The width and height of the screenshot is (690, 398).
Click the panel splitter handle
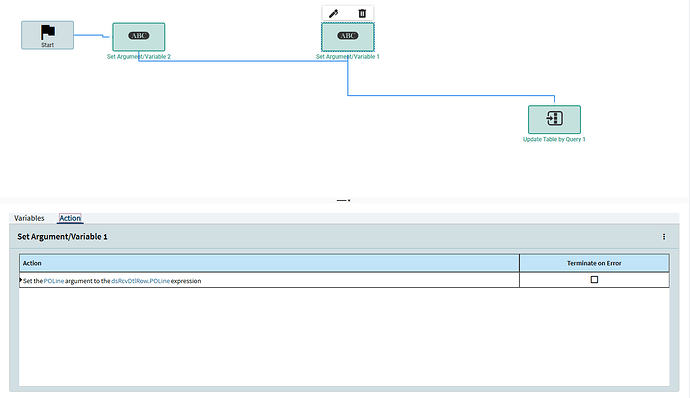click(x=344, y=200)
